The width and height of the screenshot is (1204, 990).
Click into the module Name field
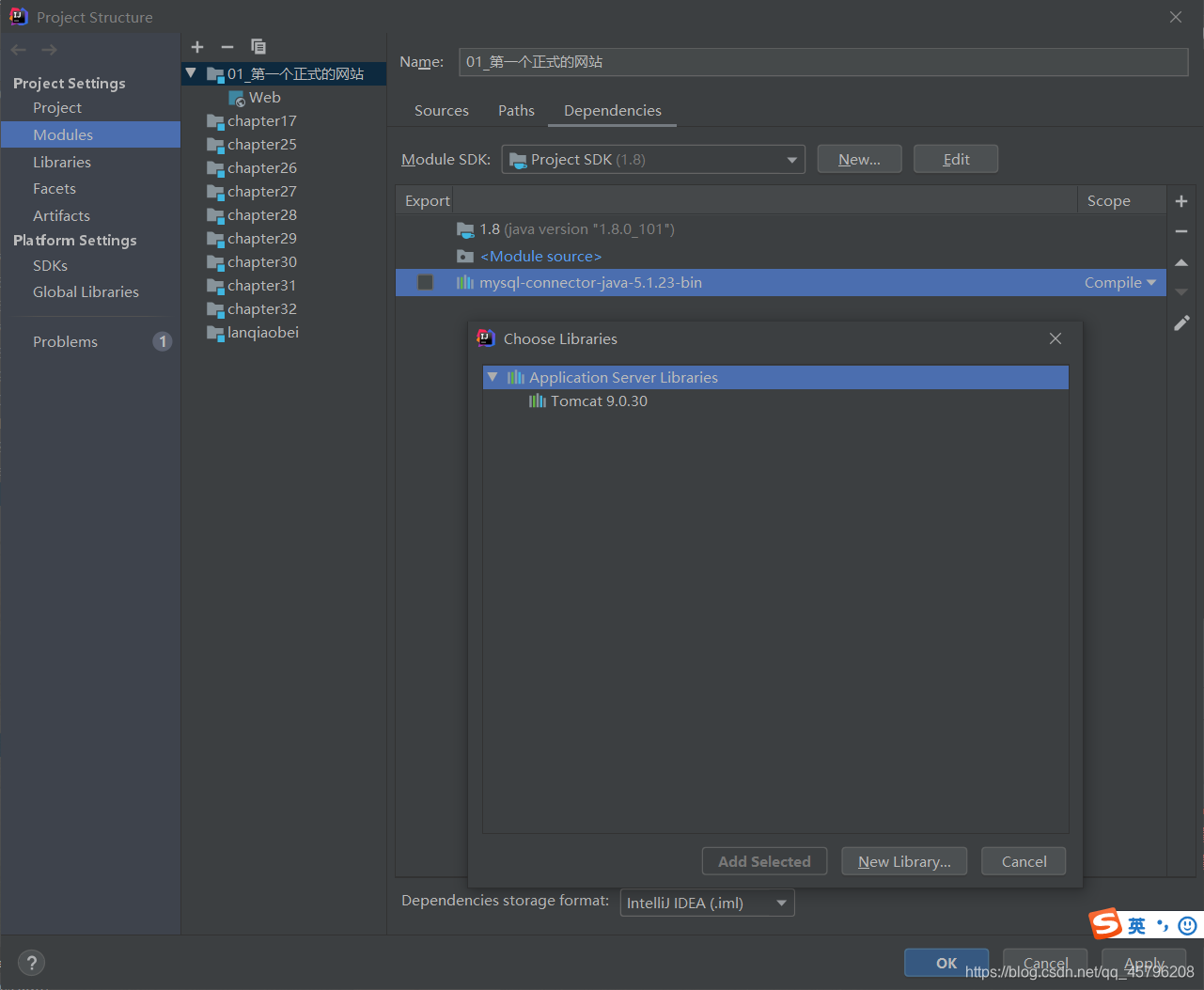[823, 62]
